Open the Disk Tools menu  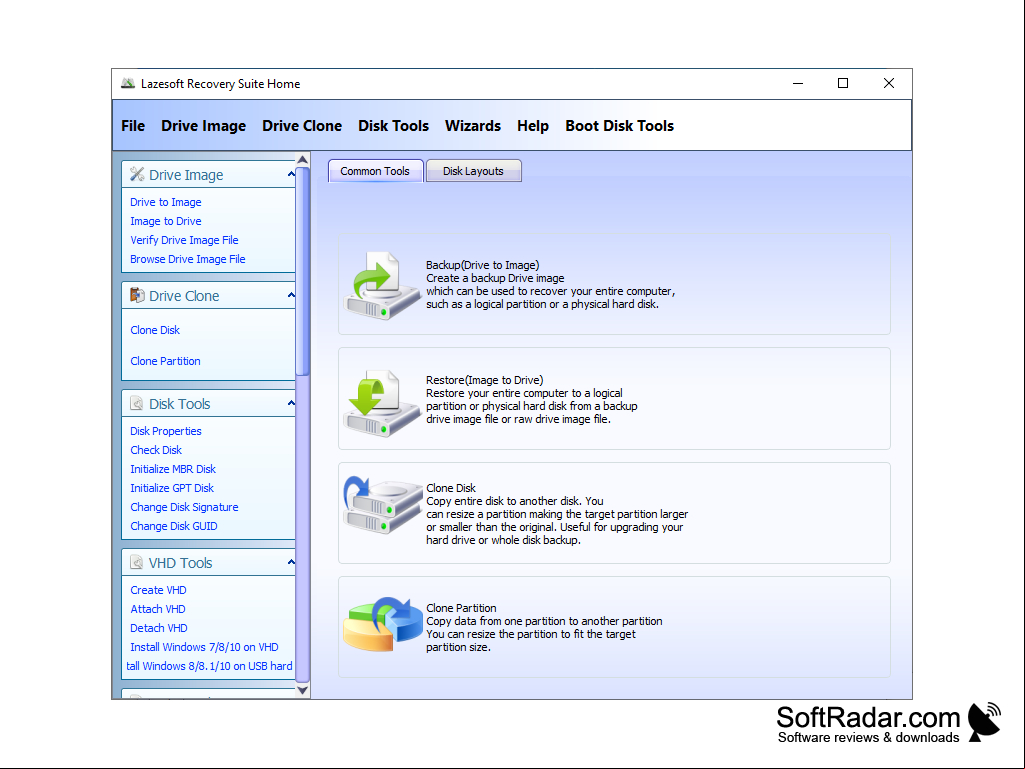pyautogui.click(x=394, y=126)
